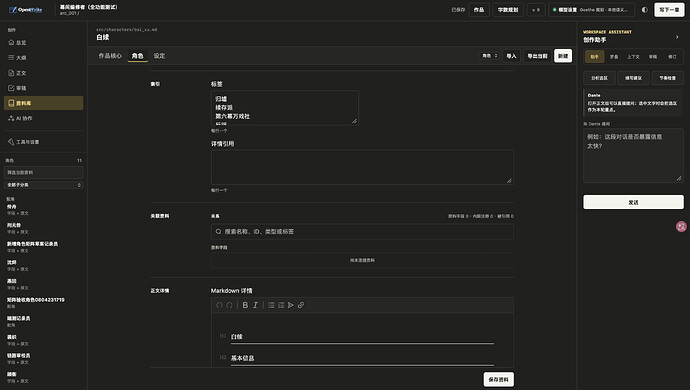Click the 续写建议 quick action button

[x=633, y=78]
